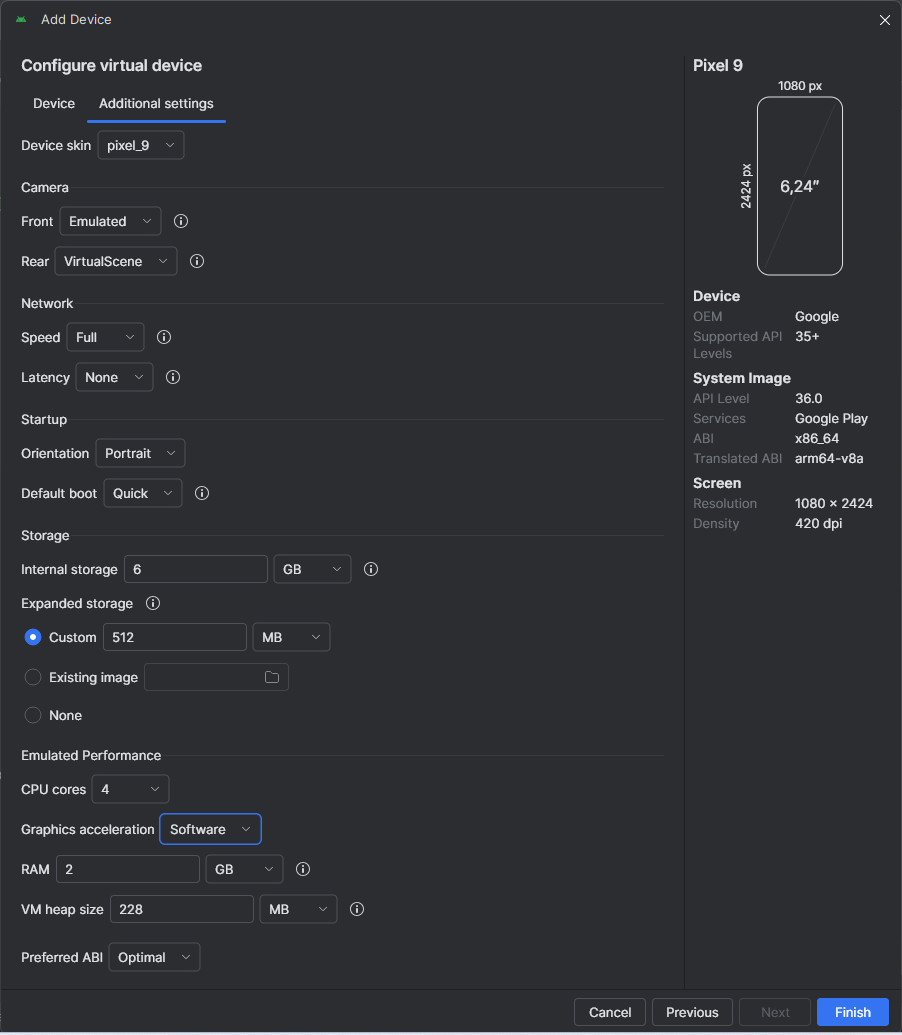Click the RAM info icon
902x1035 pixels.
coord(303,869)
